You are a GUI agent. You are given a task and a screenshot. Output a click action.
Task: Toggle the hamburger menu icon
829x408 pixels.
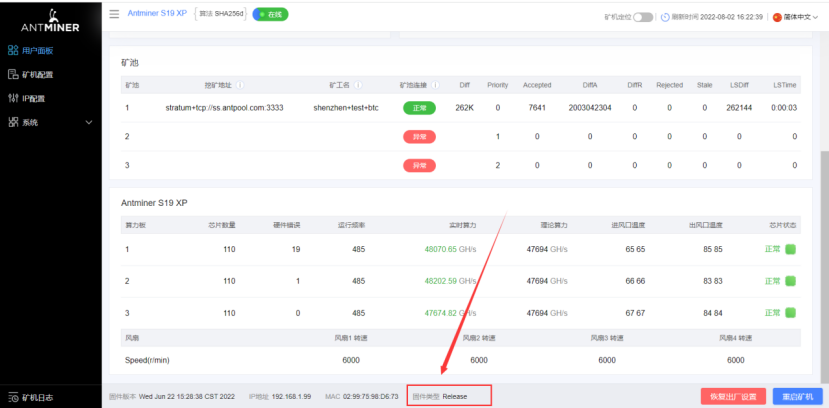[x=114, y=14]
